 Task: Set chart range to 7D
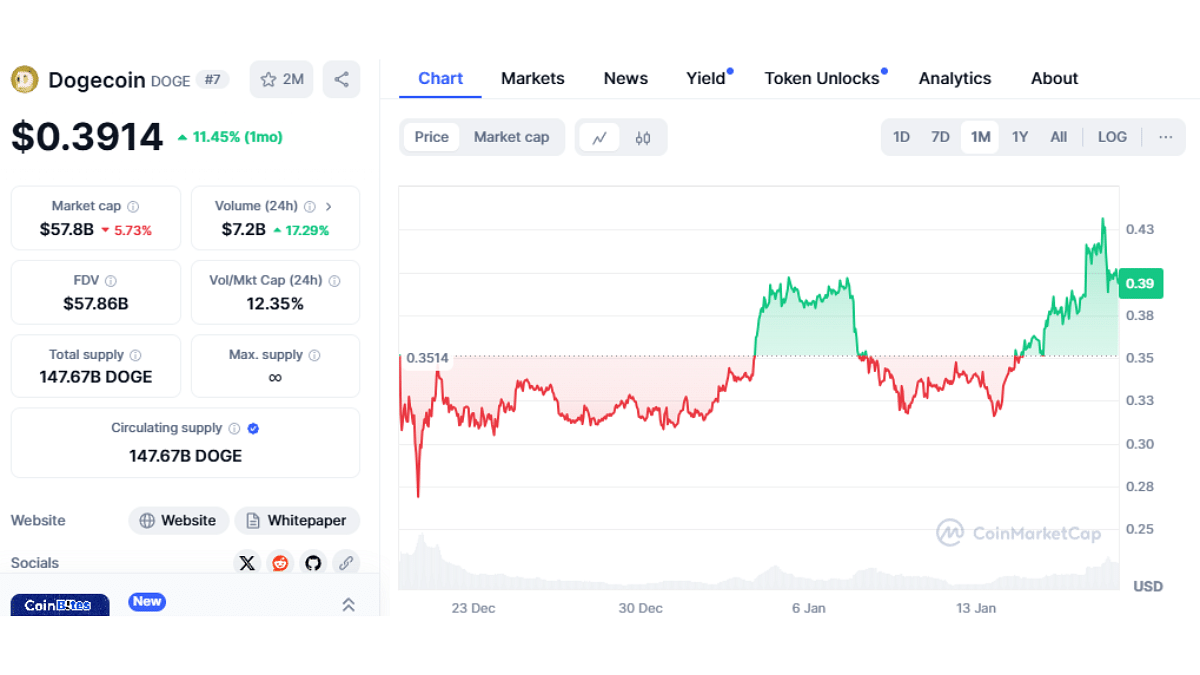pyautogui.click(x=940, y=137)
